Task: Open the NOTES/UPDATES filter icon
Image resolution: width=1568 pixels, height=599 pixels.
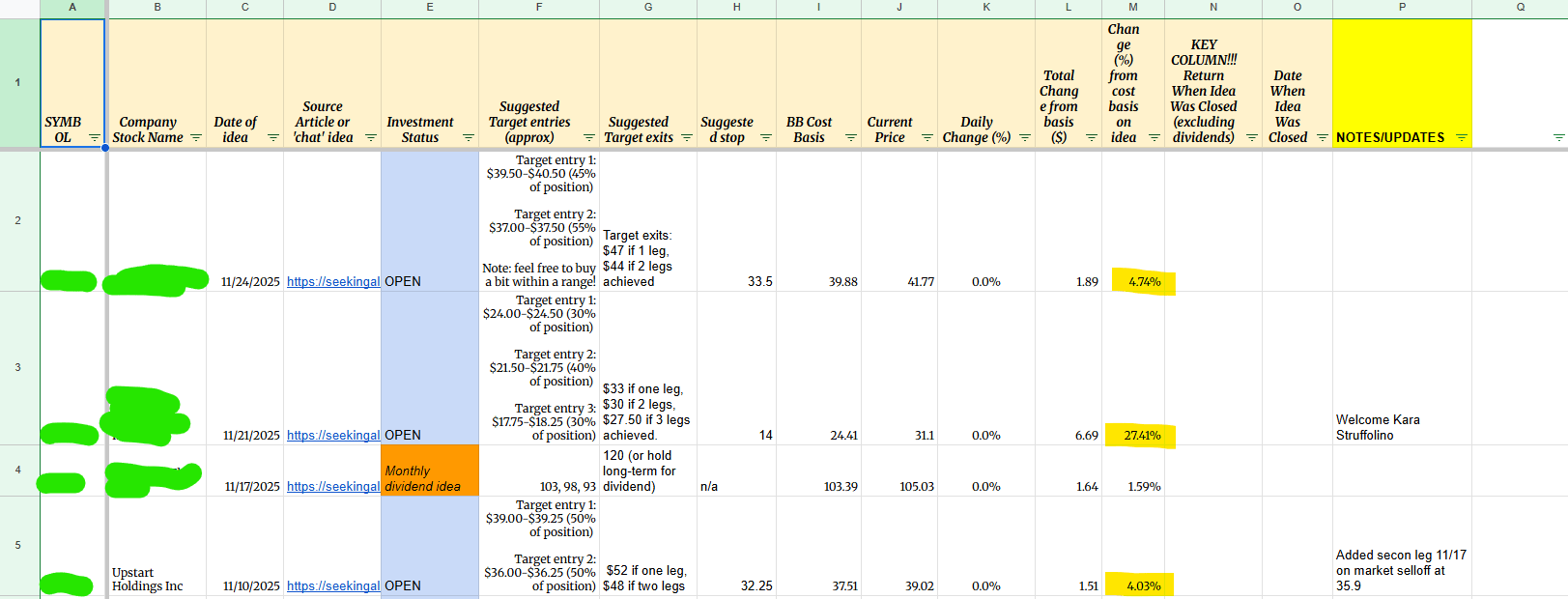Action: coord(1461,138)
